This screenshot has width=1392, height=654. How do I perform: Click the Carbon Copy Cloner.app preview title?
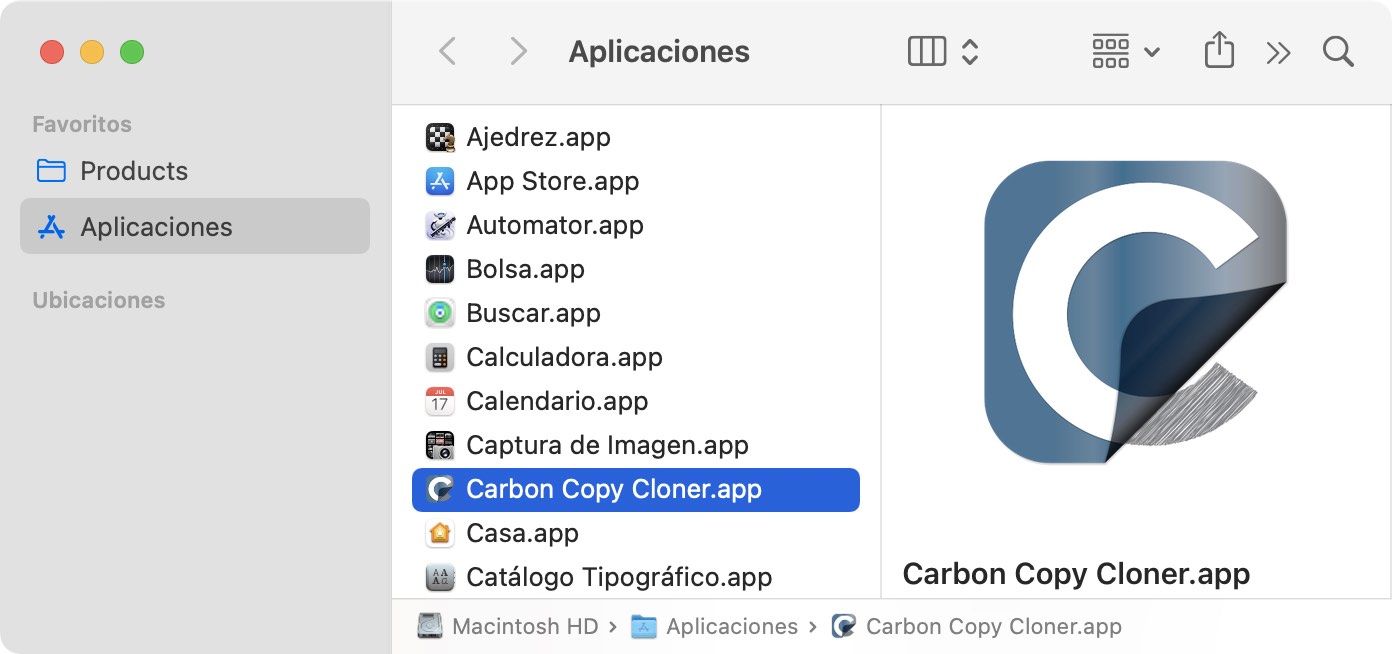pyautogui.click(x=1076, y=574)
